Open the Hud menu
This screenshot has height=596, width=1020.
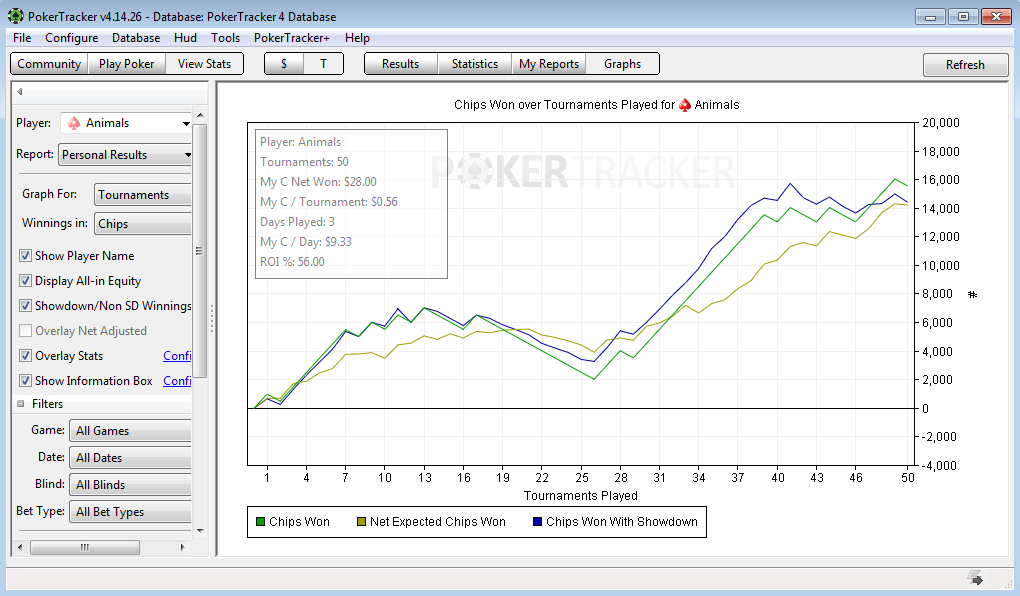click(185, 38)
